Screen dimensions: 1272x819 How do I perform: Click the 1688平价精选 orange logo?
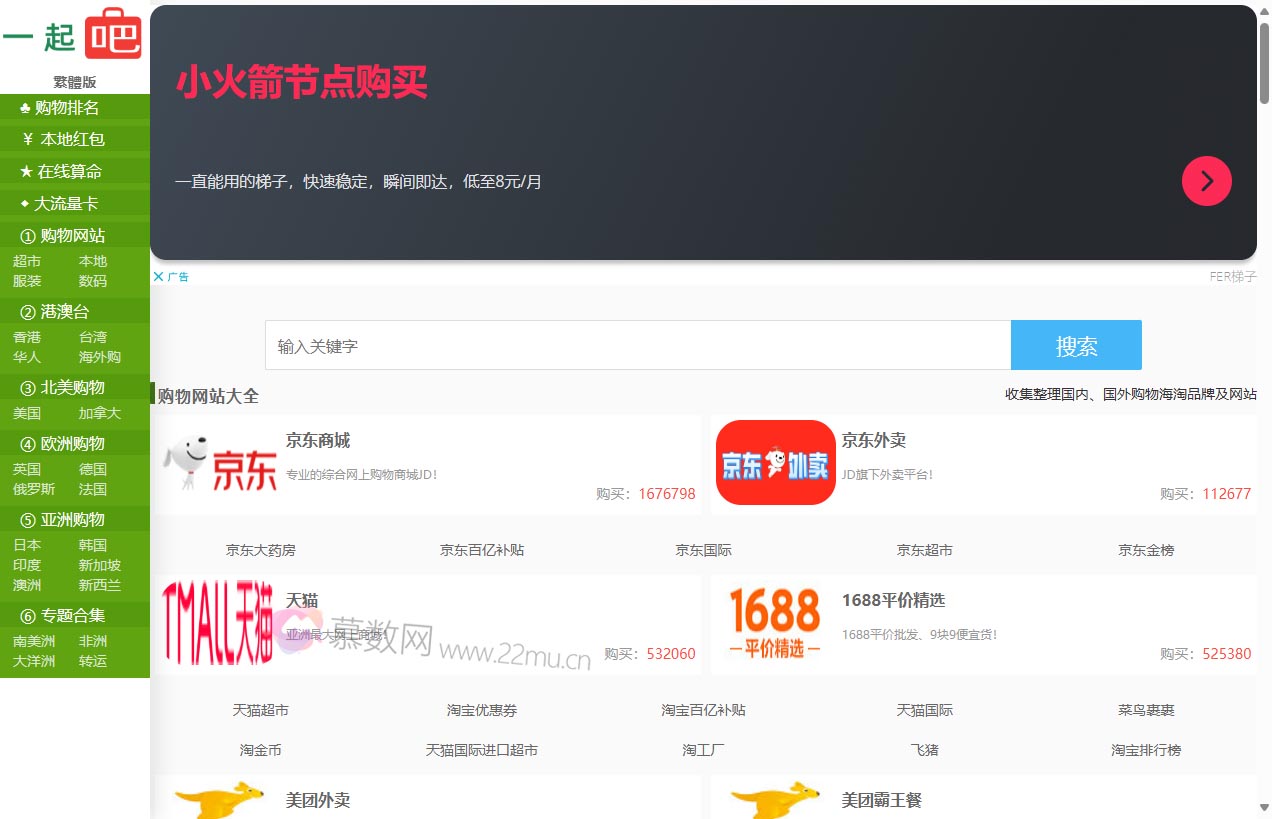pyautogui.click(x=775, y=624)
